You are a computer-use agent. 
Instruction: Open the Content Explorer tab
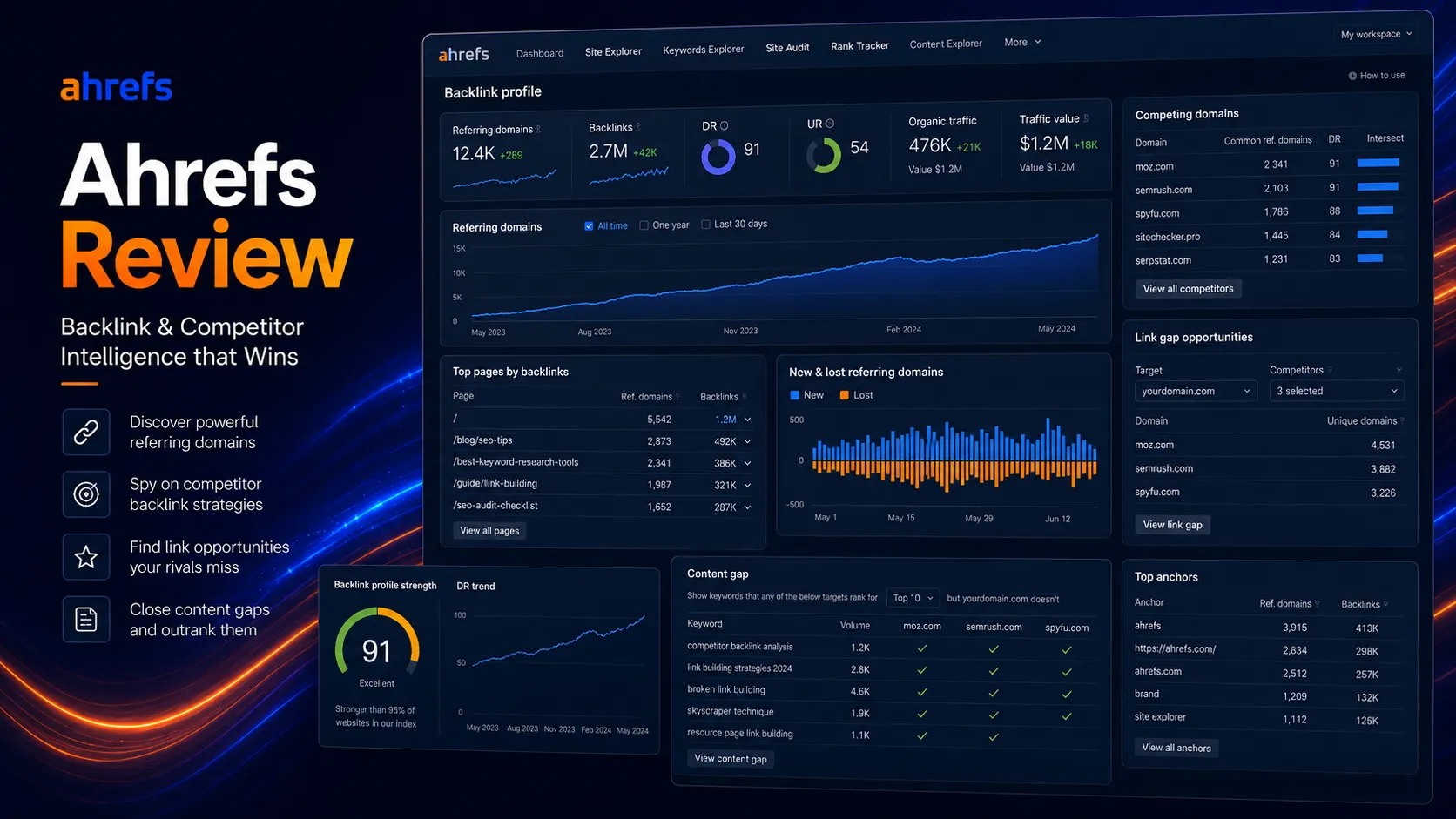pos(946,44)
